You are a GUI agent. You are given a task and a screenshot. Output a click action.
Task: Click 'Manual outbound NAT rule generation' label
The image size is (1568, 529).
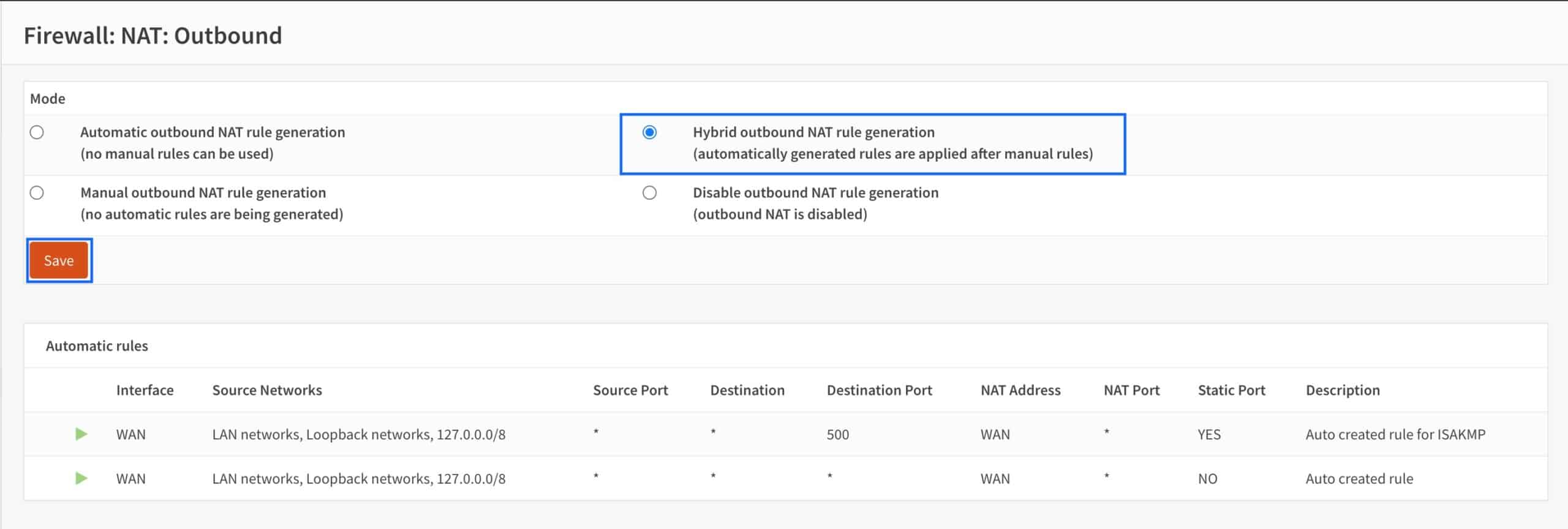coord(203,193)
